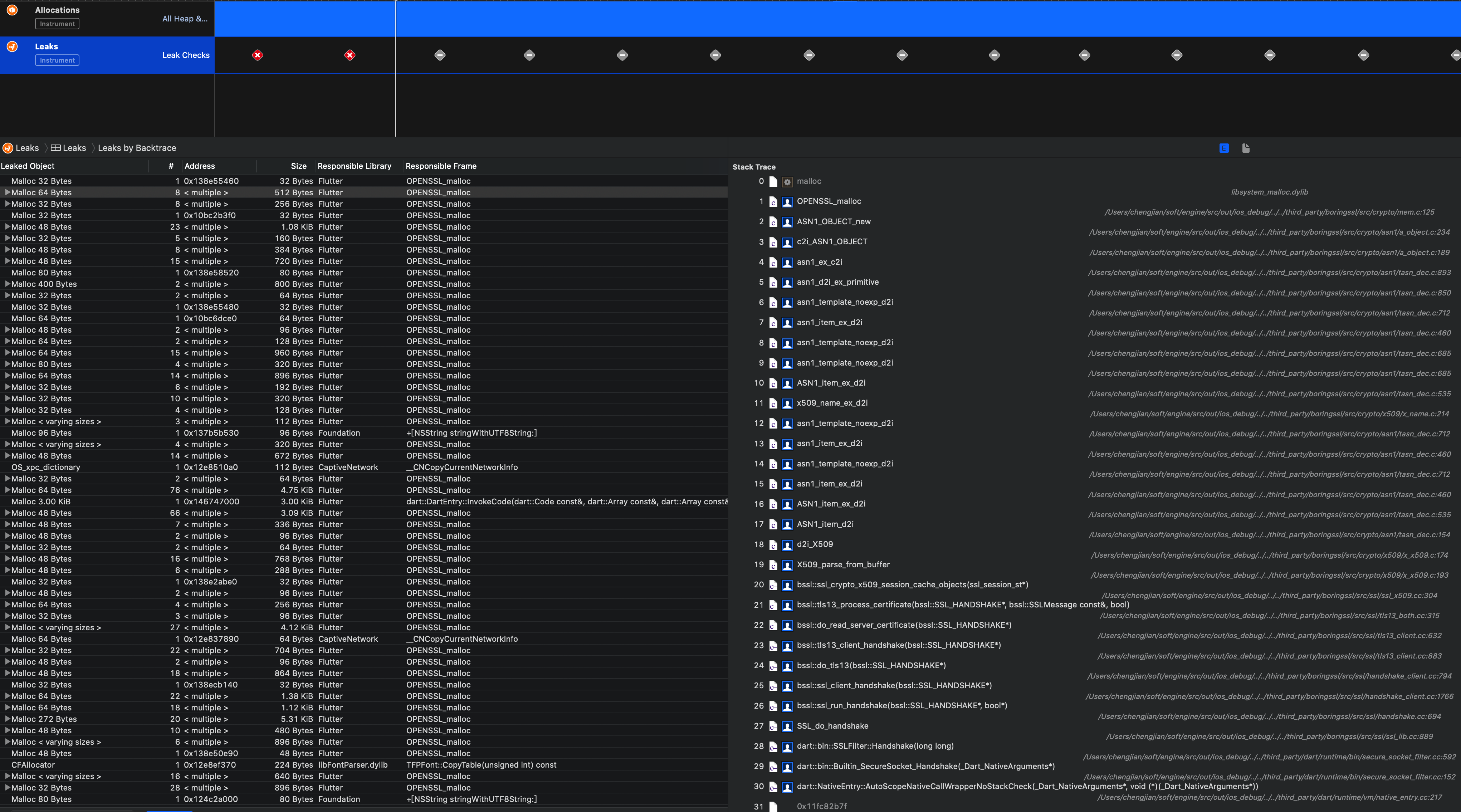
Task: Click user icon for ASN1_OBJECT_new frame
Action: pos(787,222)
